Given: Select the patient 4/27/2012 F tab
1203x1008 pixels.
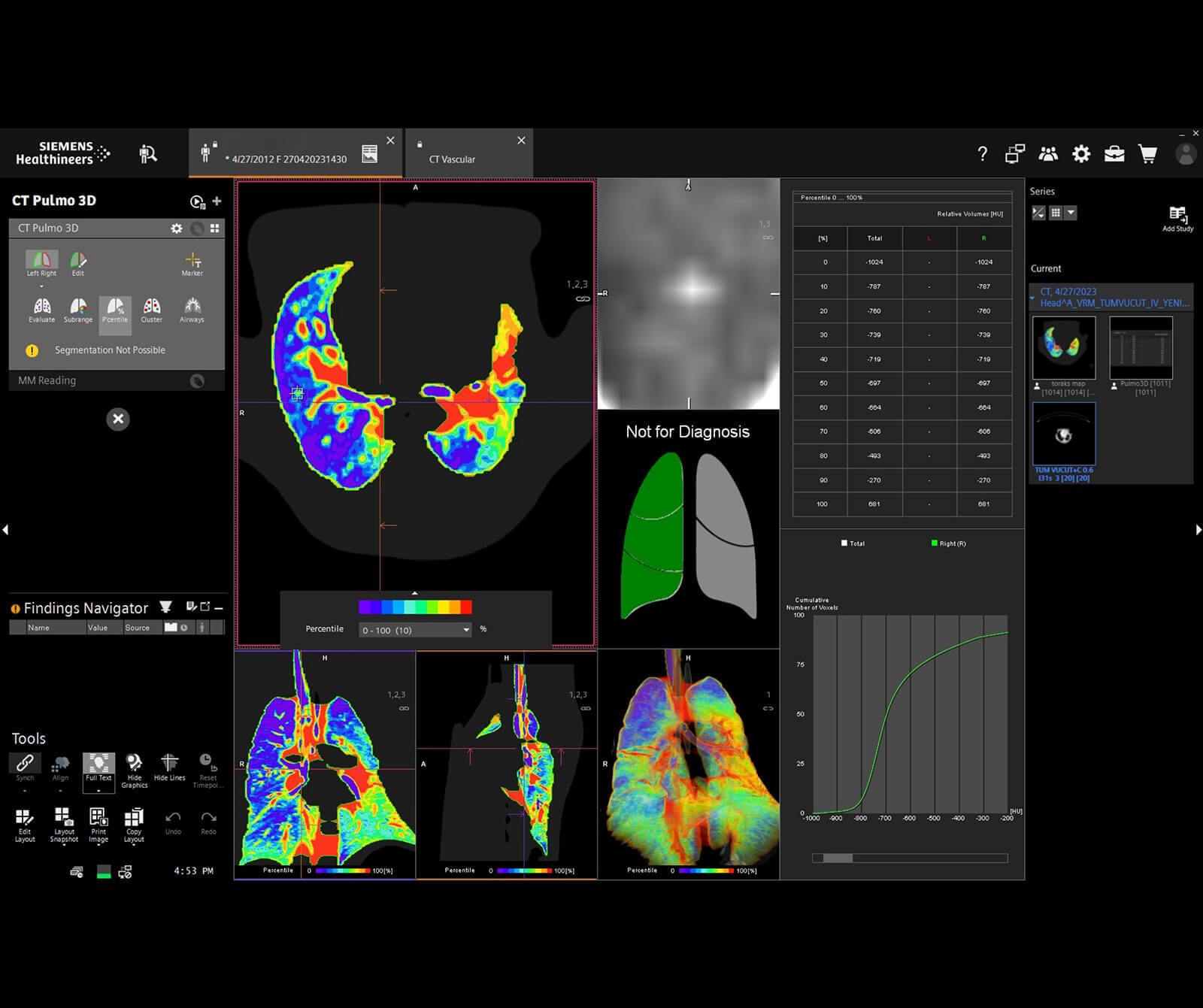Looking at the screenshot, I should [286, 159].
